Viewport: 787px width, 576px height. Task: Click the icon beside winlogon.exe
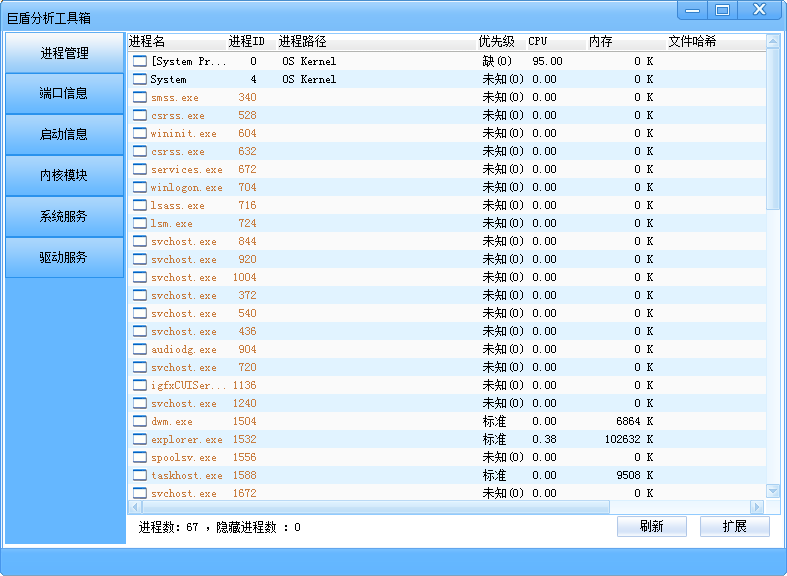[x=140, y=188]
